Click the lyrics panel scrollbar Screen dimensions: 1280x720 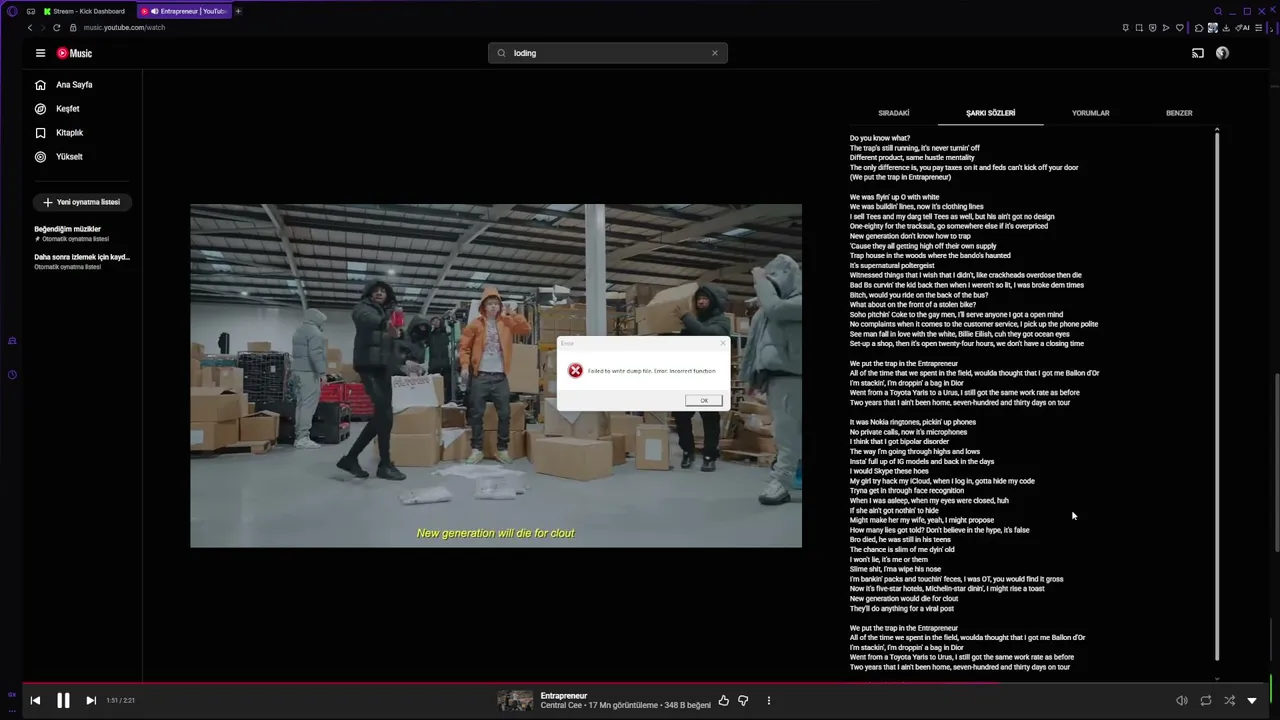(1217, 395)
